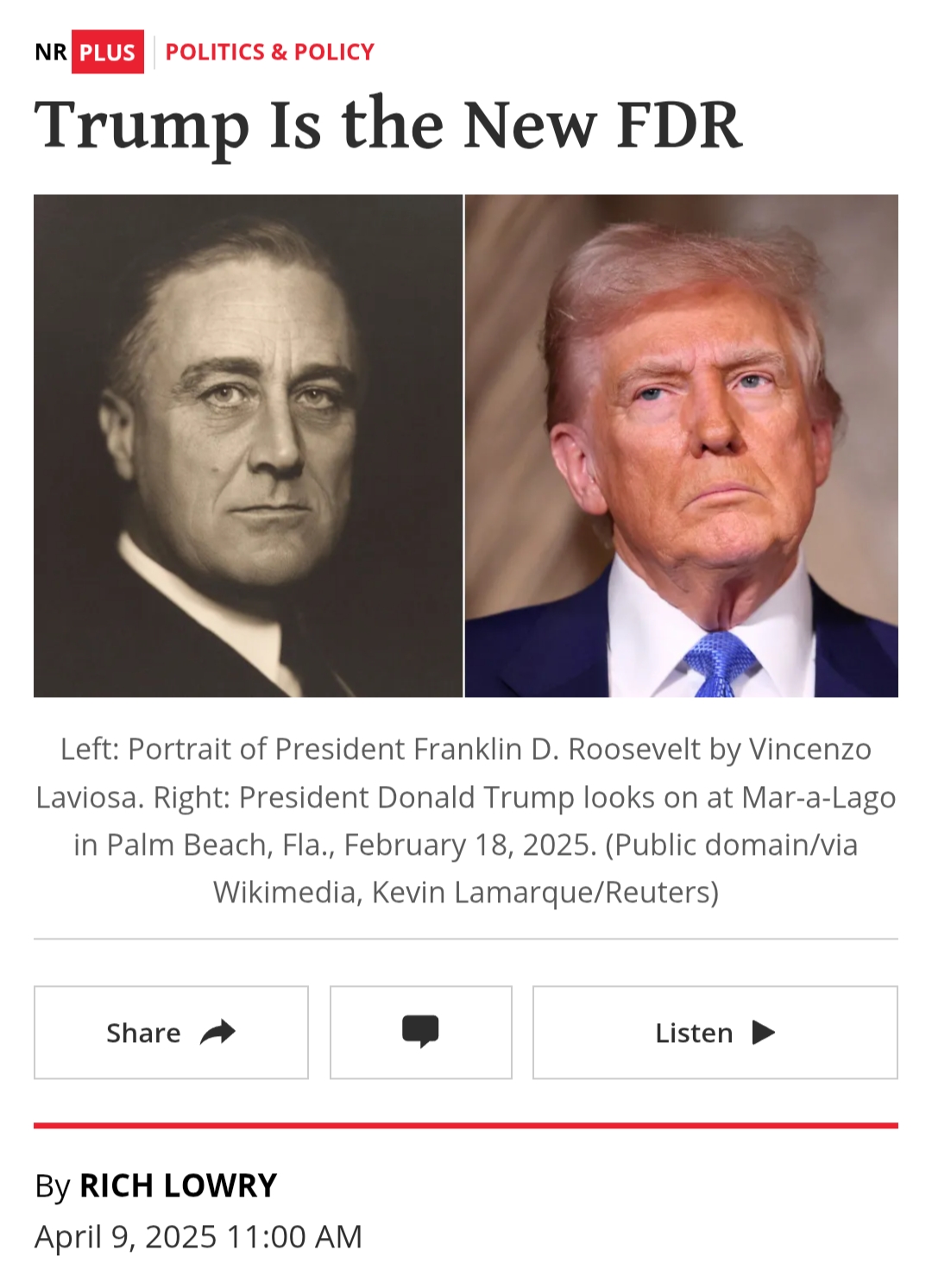Tap the red PLUS badge
Image resolution: width=932 pixels, height=1288 pixels.
tap(107, 52)
